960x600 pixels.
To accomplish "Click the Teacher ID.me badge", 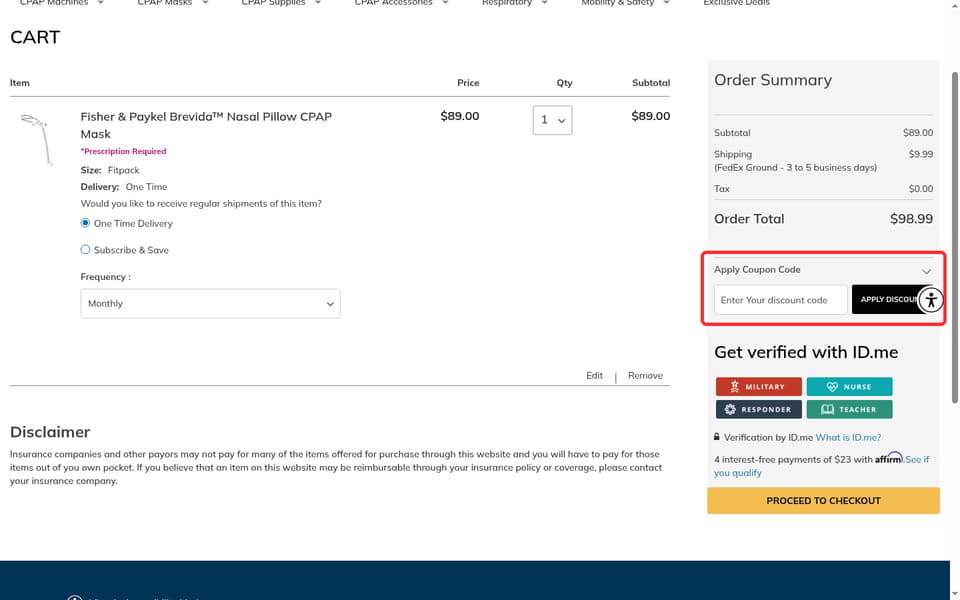I will [x=849, y=410].
